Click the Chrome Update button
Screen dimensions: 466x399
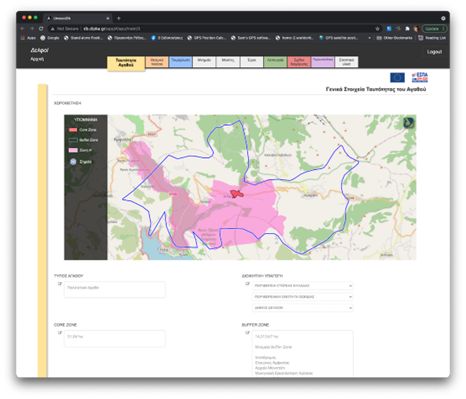(434, 29)
